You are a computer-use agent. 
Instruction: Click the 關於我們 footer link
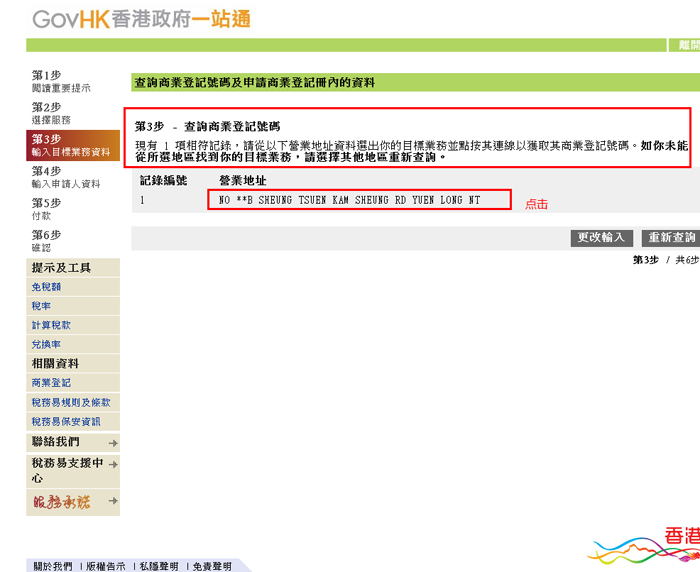pos(52,566)
